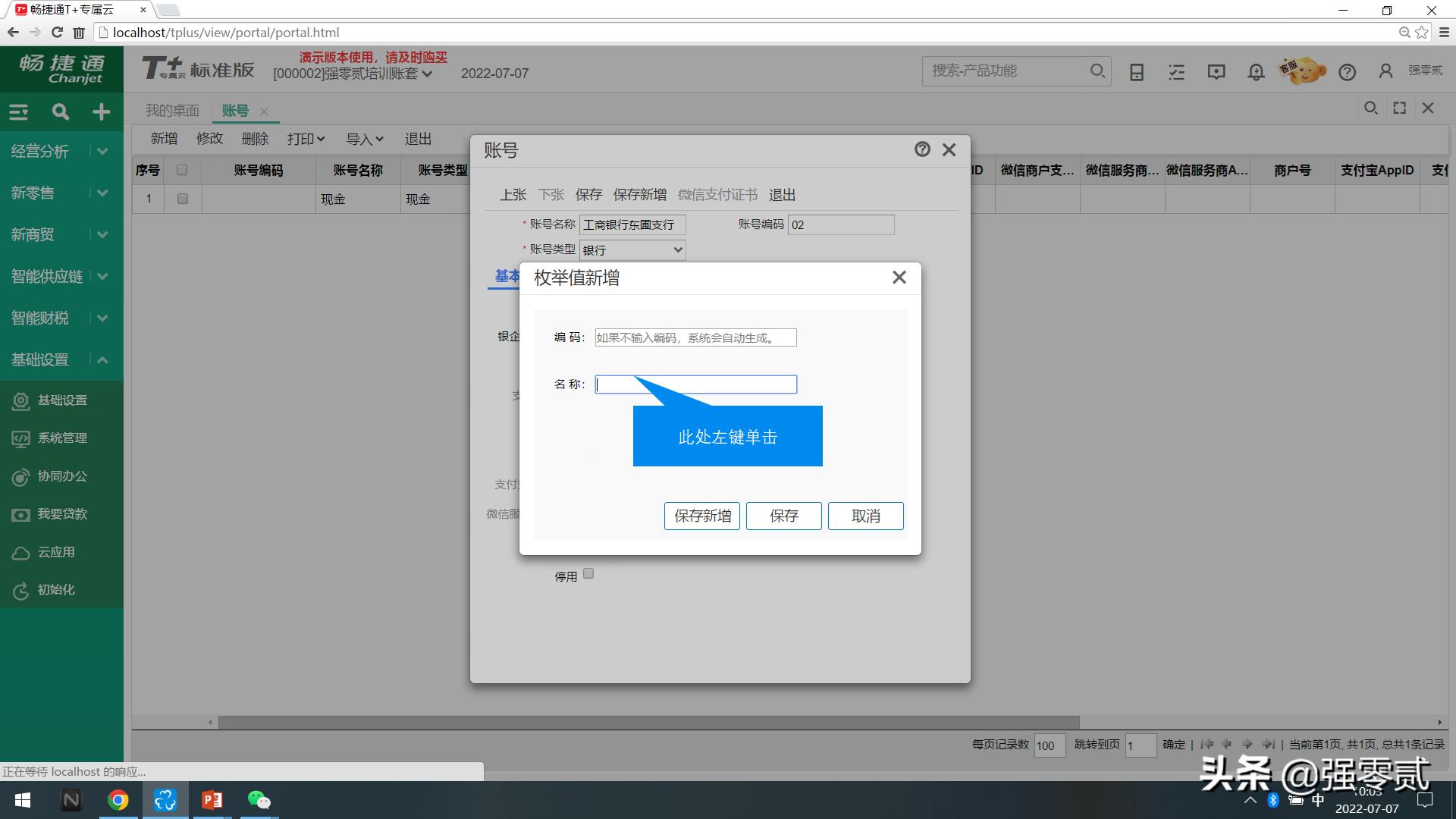The image size is (1456, 819).
Task: Click inside the 名称 input field
Action: coord(695,384)
